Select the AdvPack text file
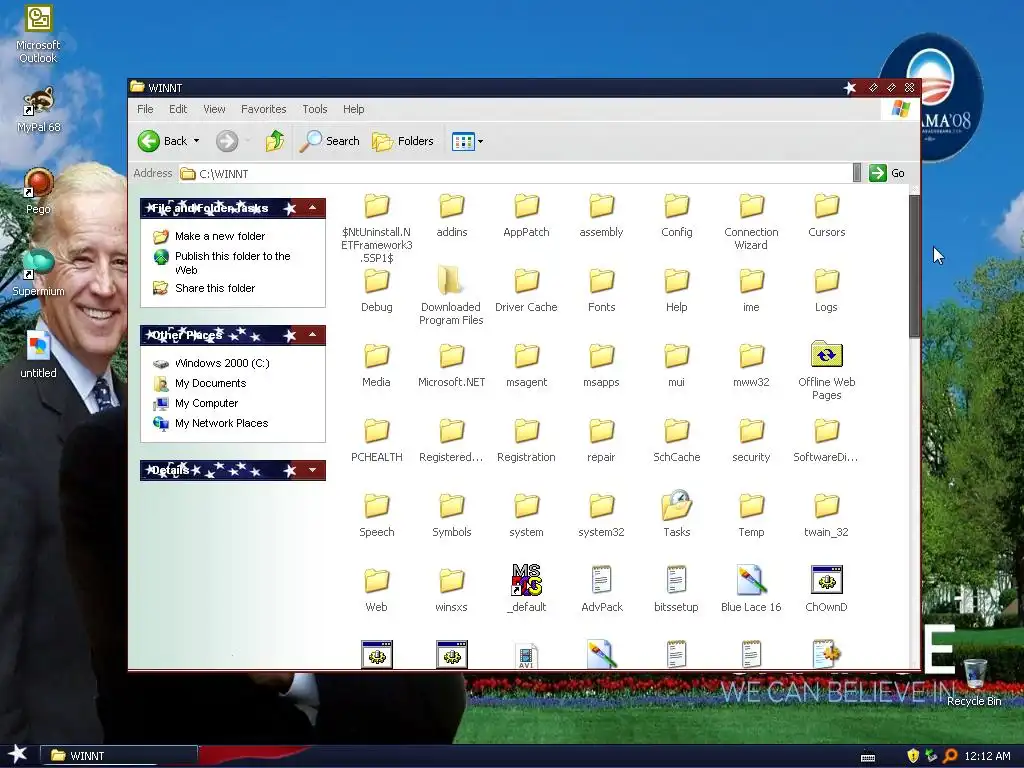The width and height of the screenshot is (1024, 768). click(x=601, y=588)
